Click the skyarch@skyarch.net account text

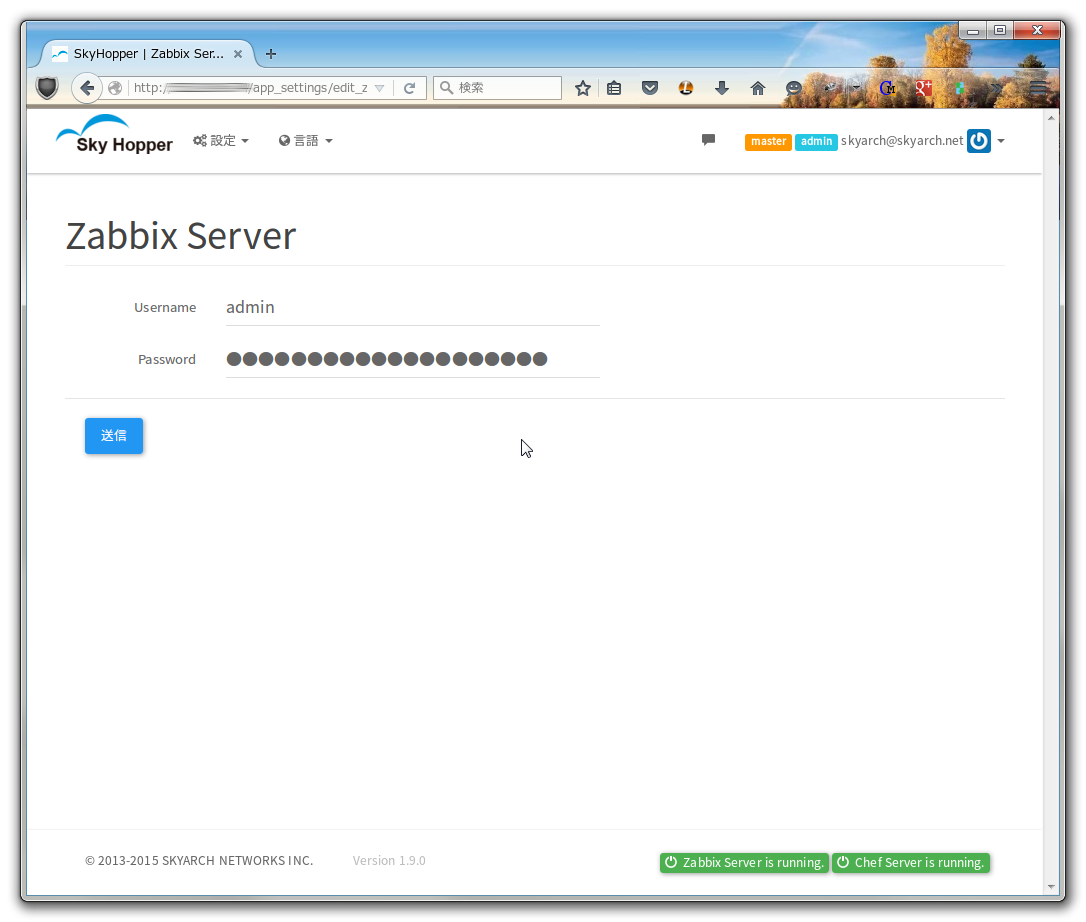[902, 141]
